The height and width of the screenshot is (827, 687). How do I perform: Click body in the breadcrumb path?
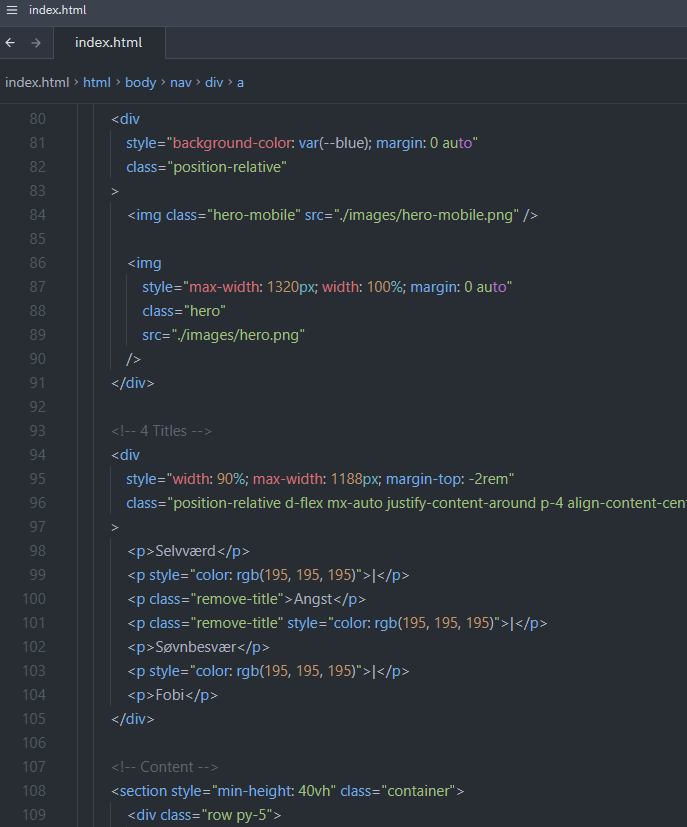140,83
